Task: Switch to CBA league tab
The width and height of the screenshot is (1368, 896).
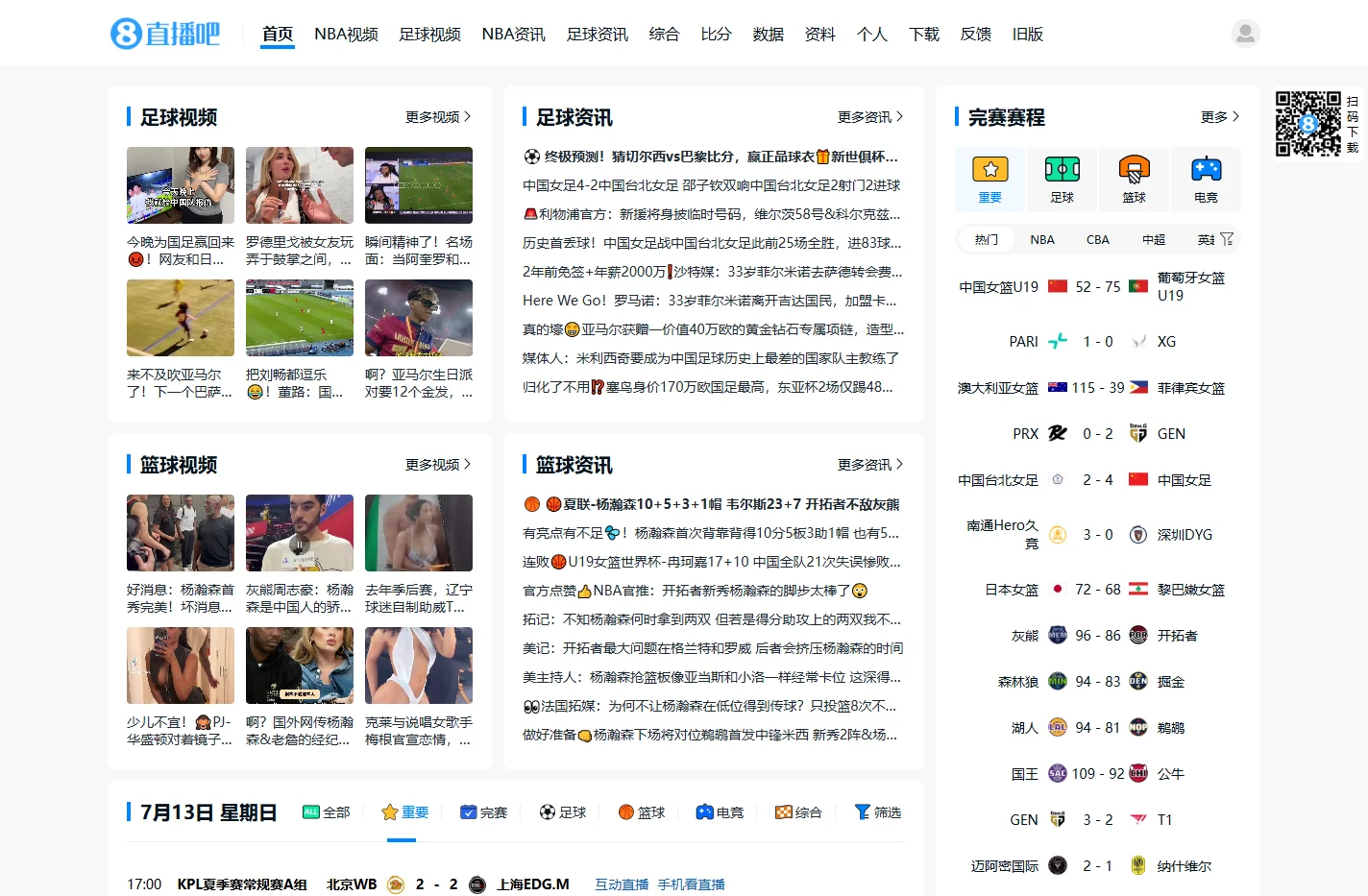Action: pos(1098,239)
